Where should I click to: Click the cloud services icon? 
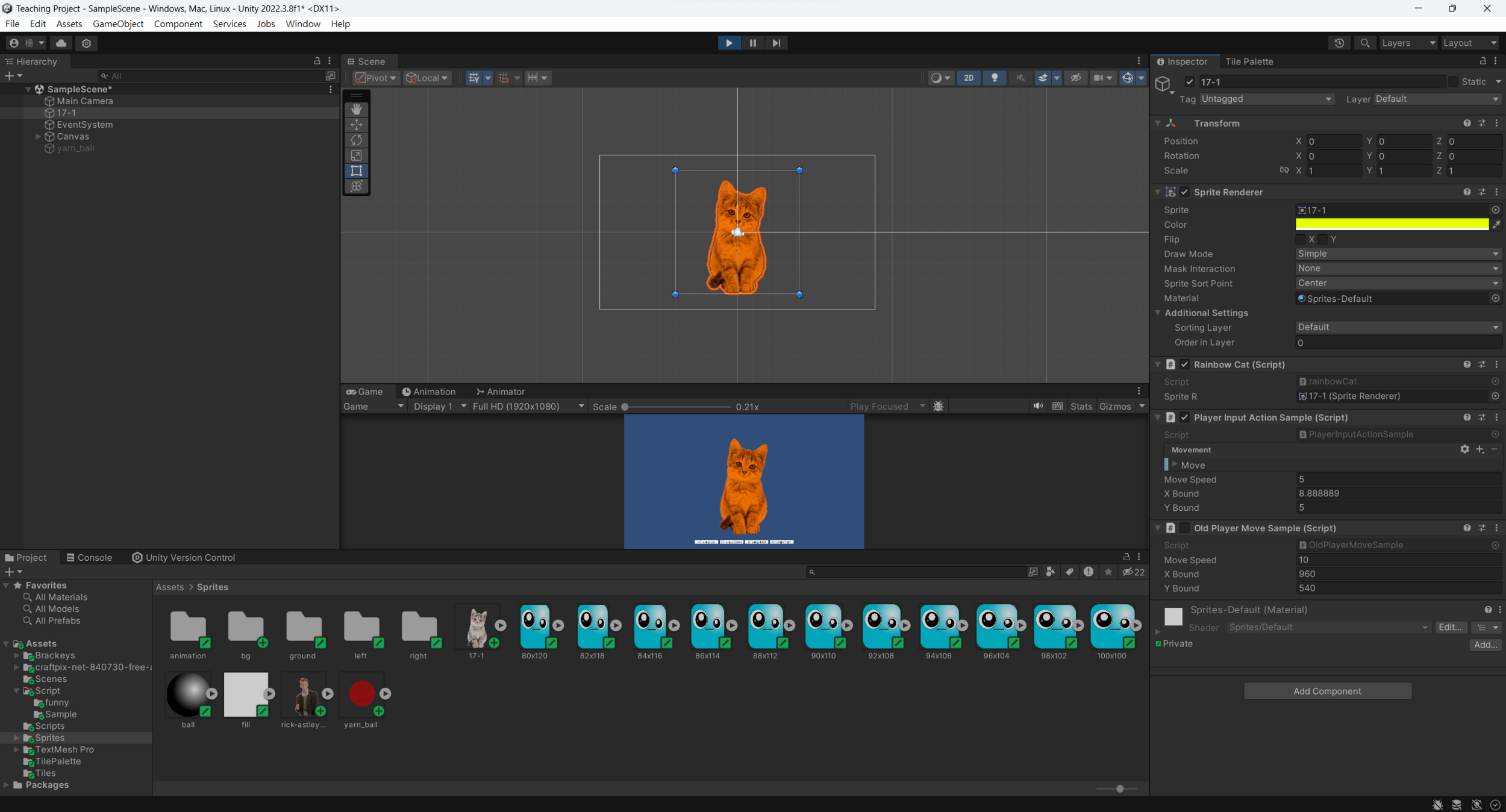click(61, 43)
